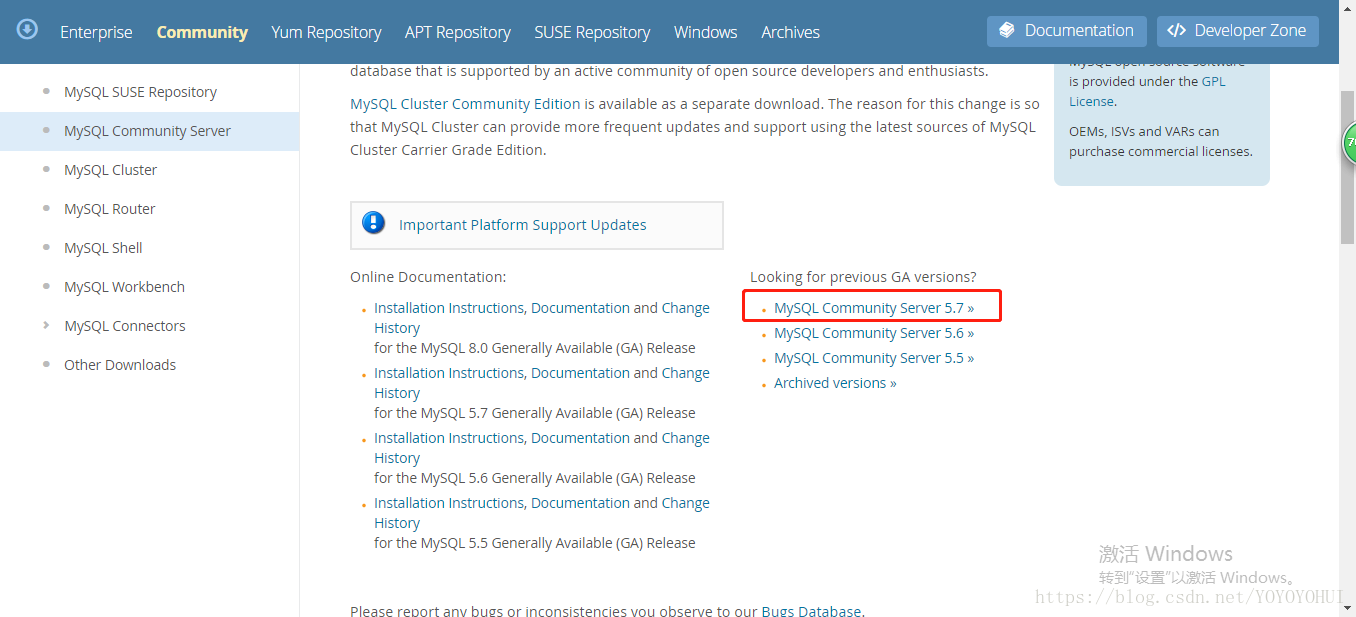
Task: Open MySQL Shell in sidebar
Action: click(103, 248)
